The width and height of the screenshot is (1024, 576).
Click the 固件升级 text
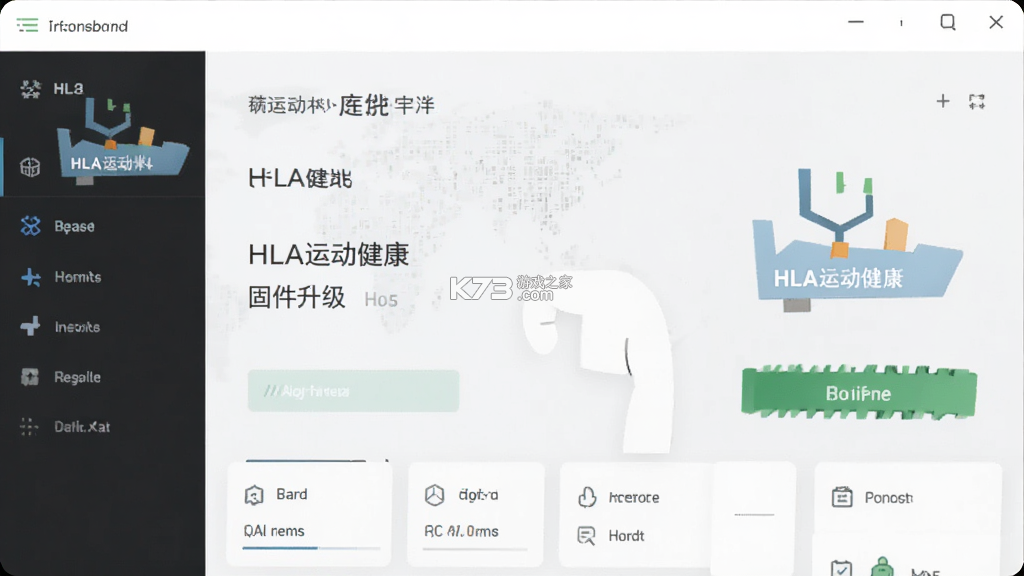296,298
